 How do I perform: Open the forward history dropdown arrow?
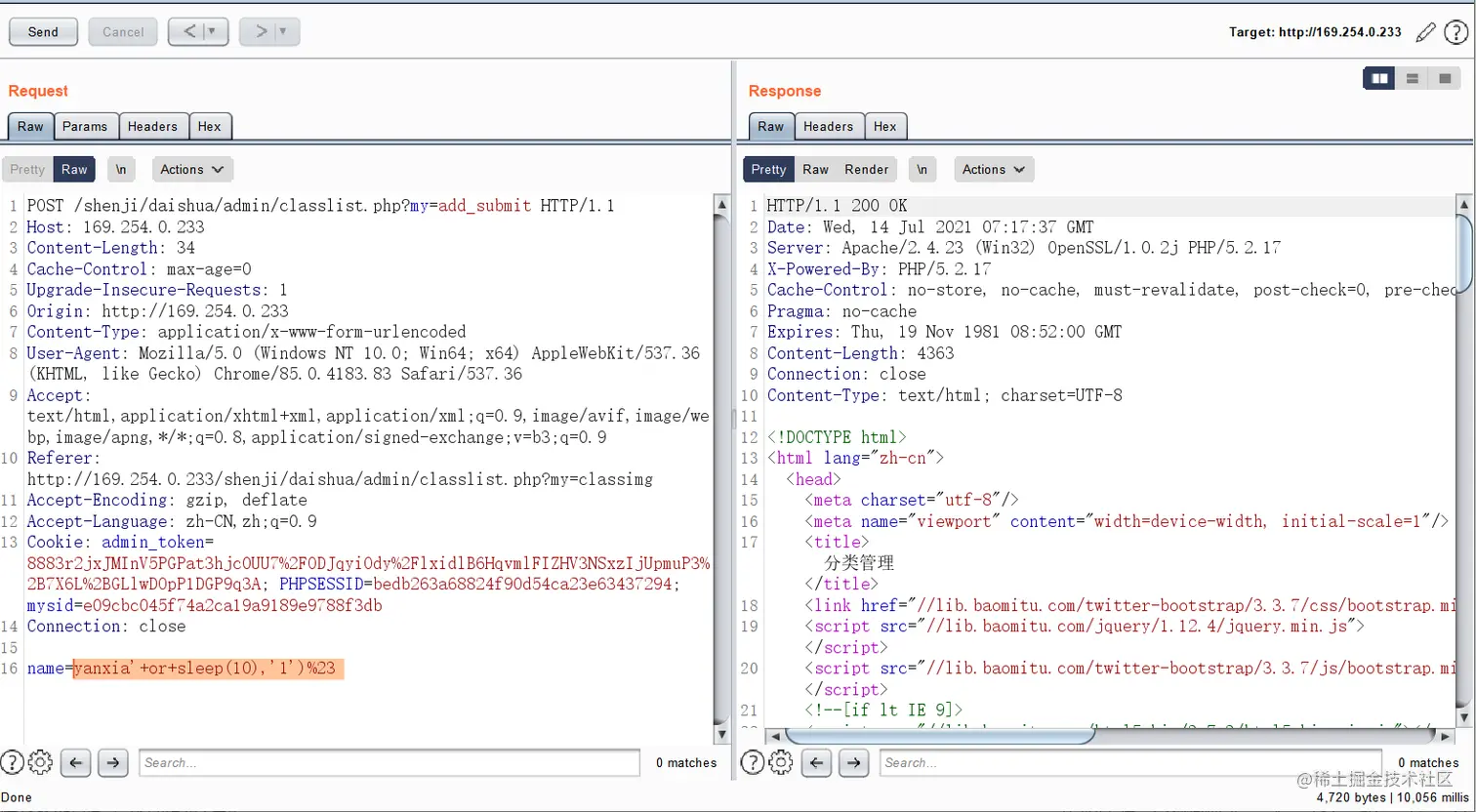[x=284, y=32]
